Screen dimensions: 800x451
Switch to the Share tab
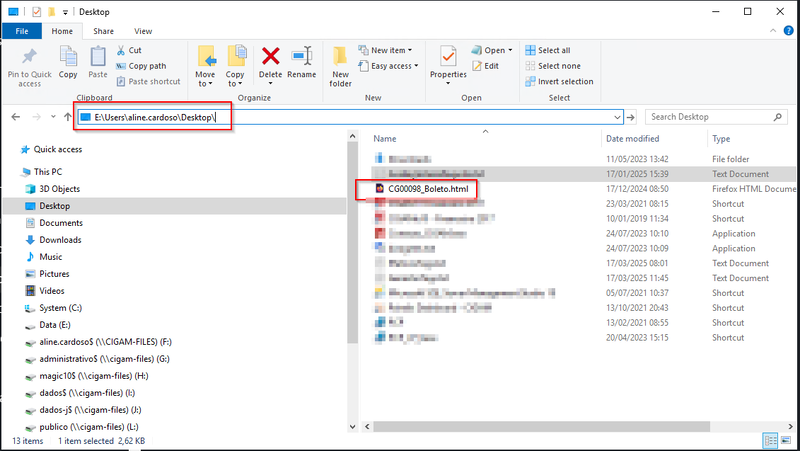click(104, 31)
